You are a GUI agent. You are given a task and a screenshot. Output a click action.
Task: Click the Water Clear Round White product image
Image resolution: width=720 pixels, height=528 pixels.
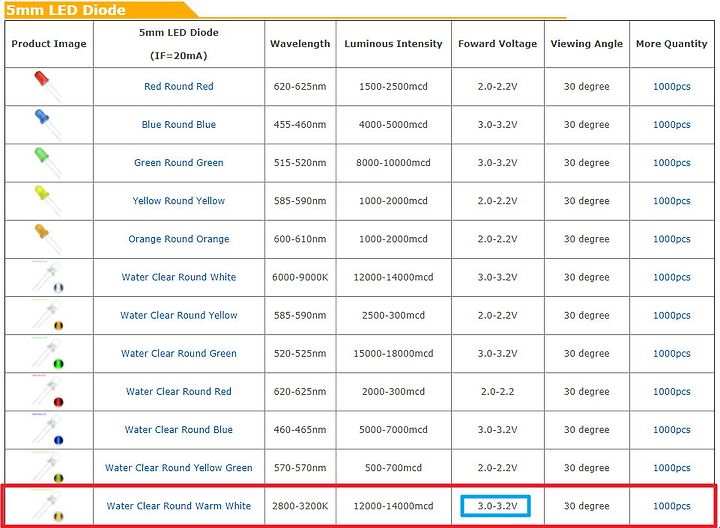point(48,277)
